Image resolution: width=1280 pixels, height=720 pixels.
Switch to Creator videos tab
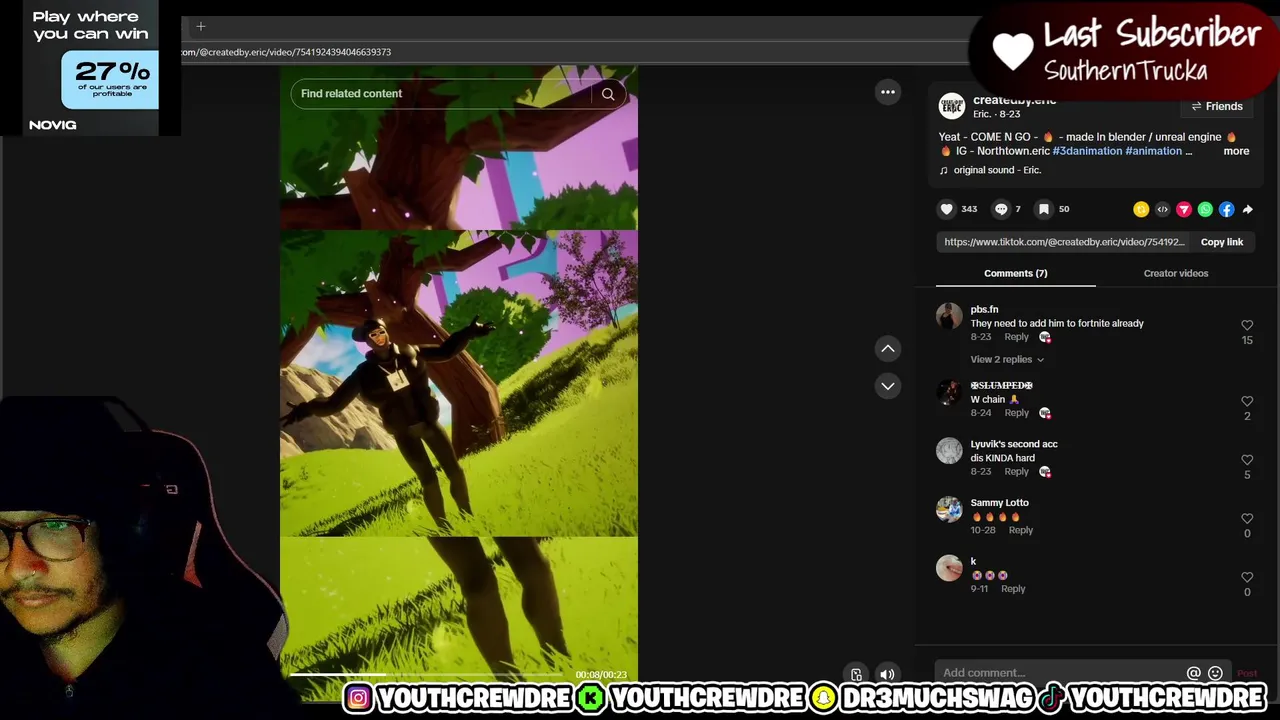click(1176, 273)
